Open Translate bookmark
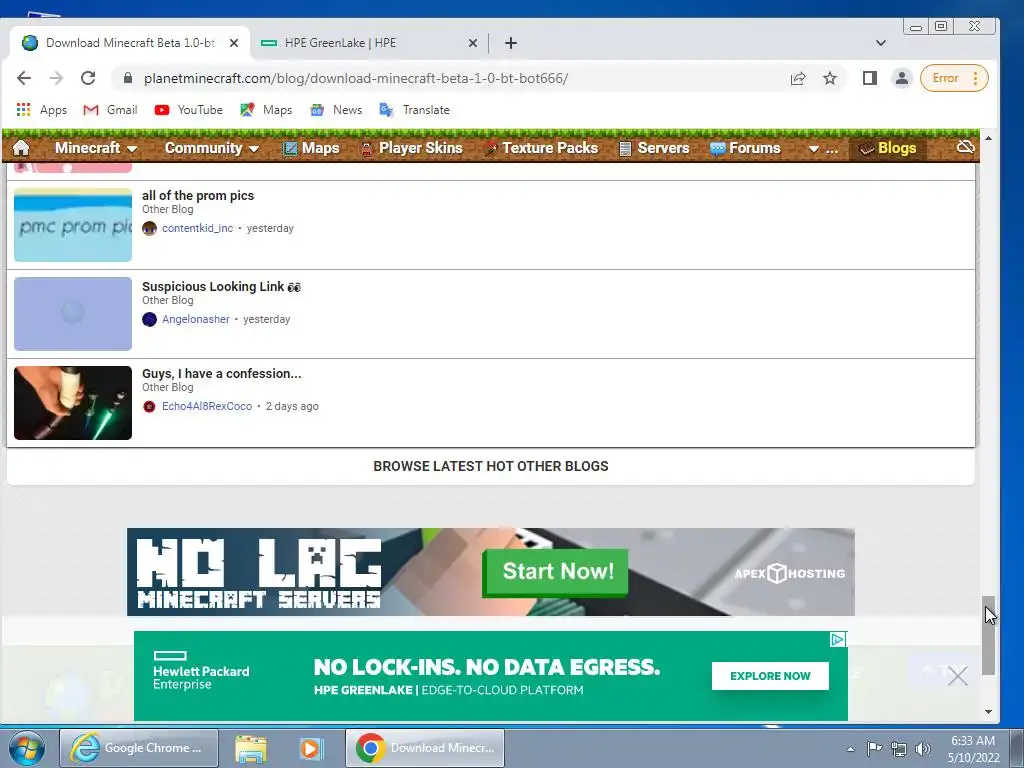 coord(415,110)
